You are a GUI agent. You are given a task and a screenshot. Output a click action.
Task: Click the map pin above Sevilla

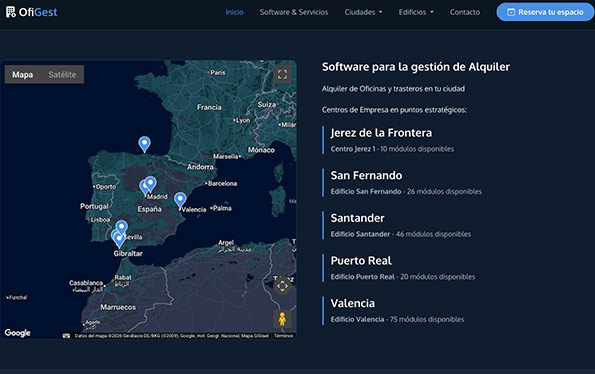pos(121,228)
